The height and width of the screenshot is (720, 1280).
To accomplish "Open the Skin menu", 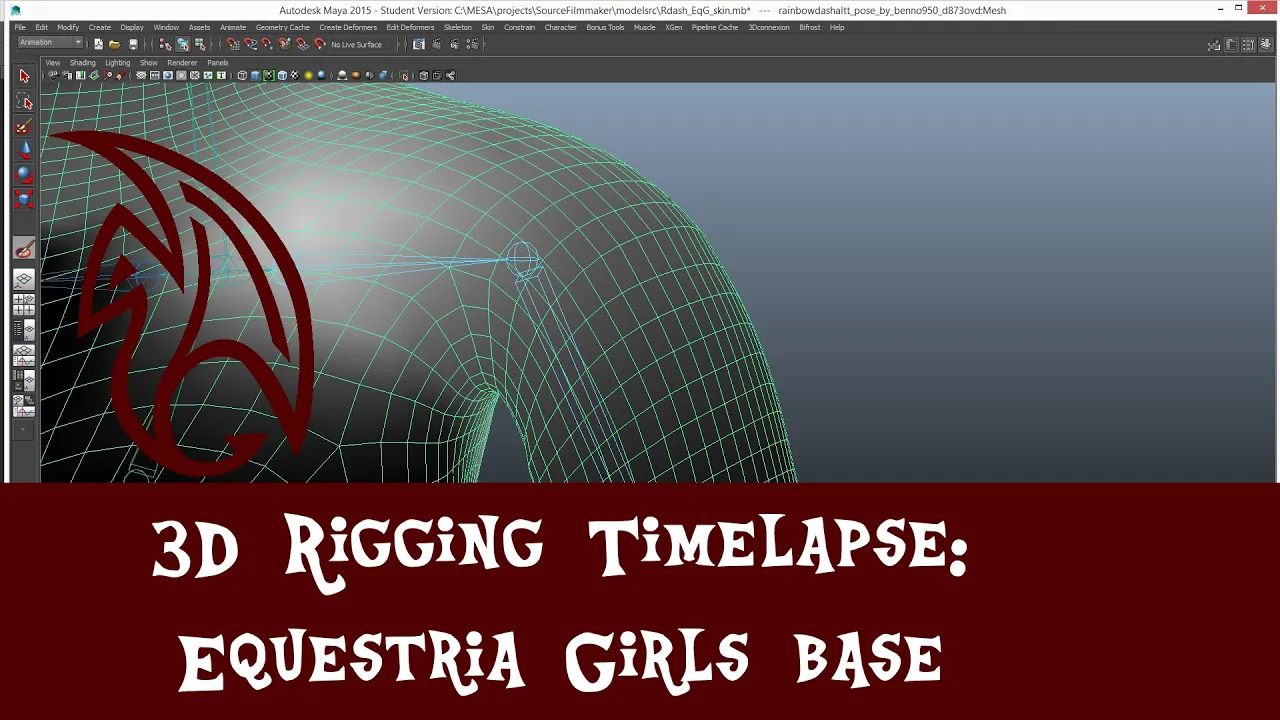I will coord(488,27).
